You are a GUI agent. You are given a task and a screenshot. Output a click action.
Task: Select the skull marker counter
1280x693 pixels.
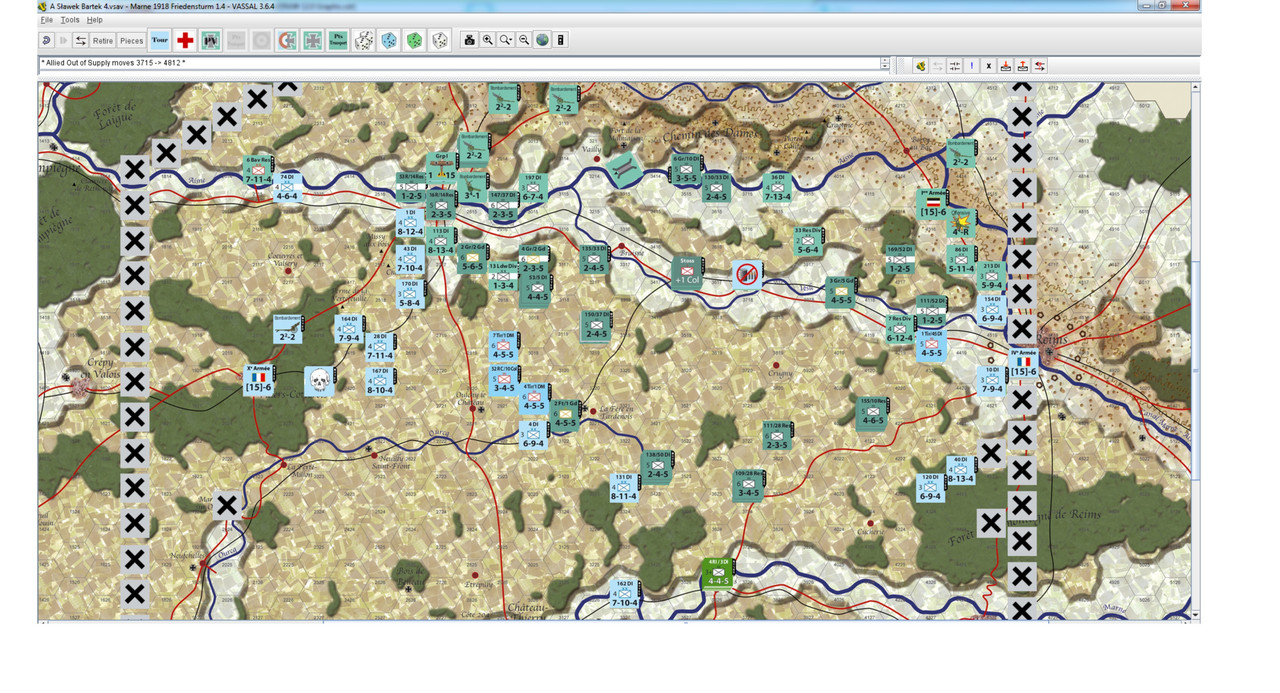point(319,381)
